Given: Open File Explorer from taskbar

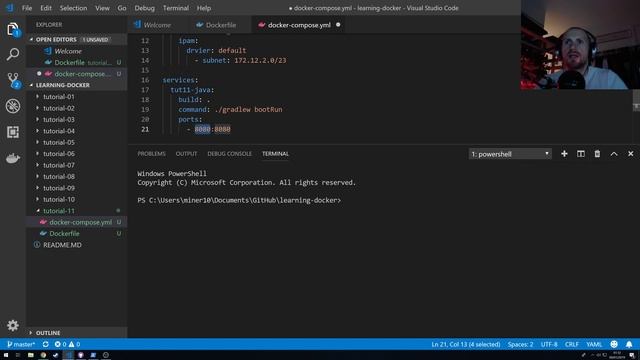Looking at the screenshot, I should [31, 356].
